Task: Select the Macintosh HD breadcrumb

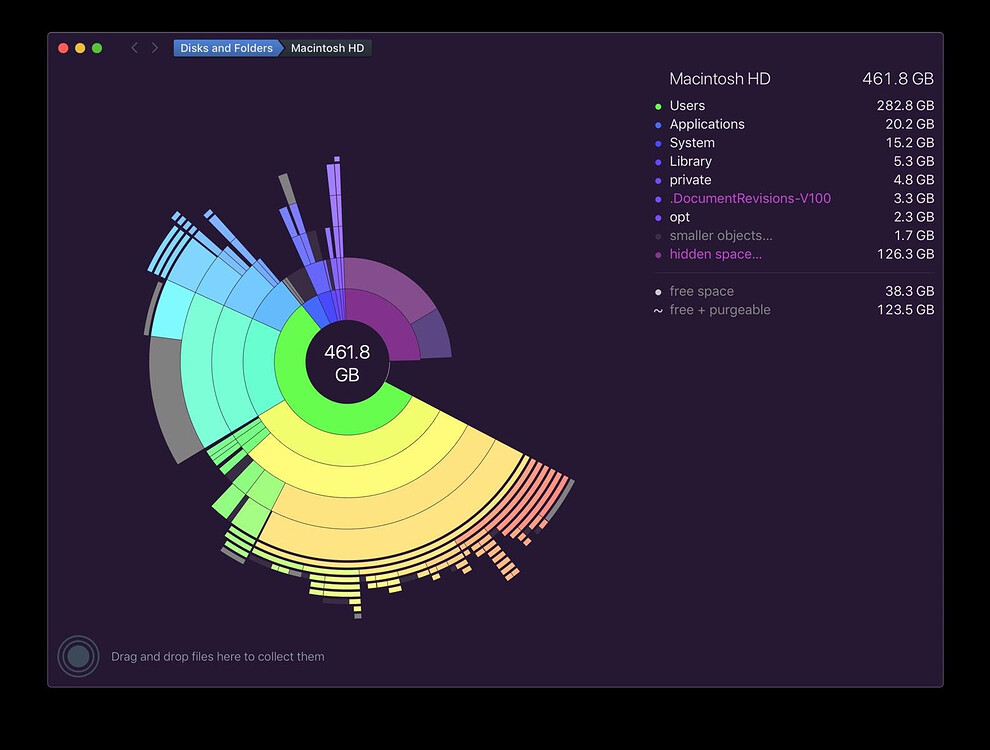Action: (327, 48)
